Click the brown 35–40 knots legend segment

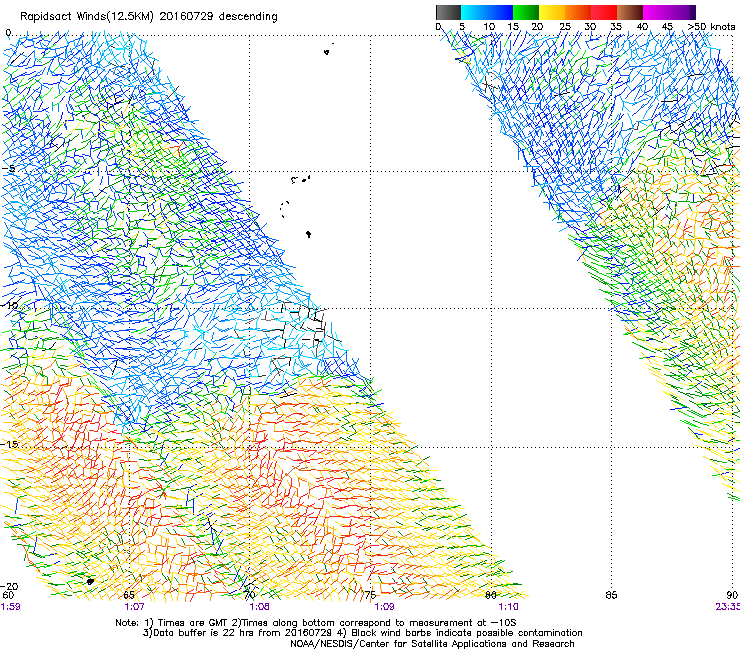click(630, 12)
